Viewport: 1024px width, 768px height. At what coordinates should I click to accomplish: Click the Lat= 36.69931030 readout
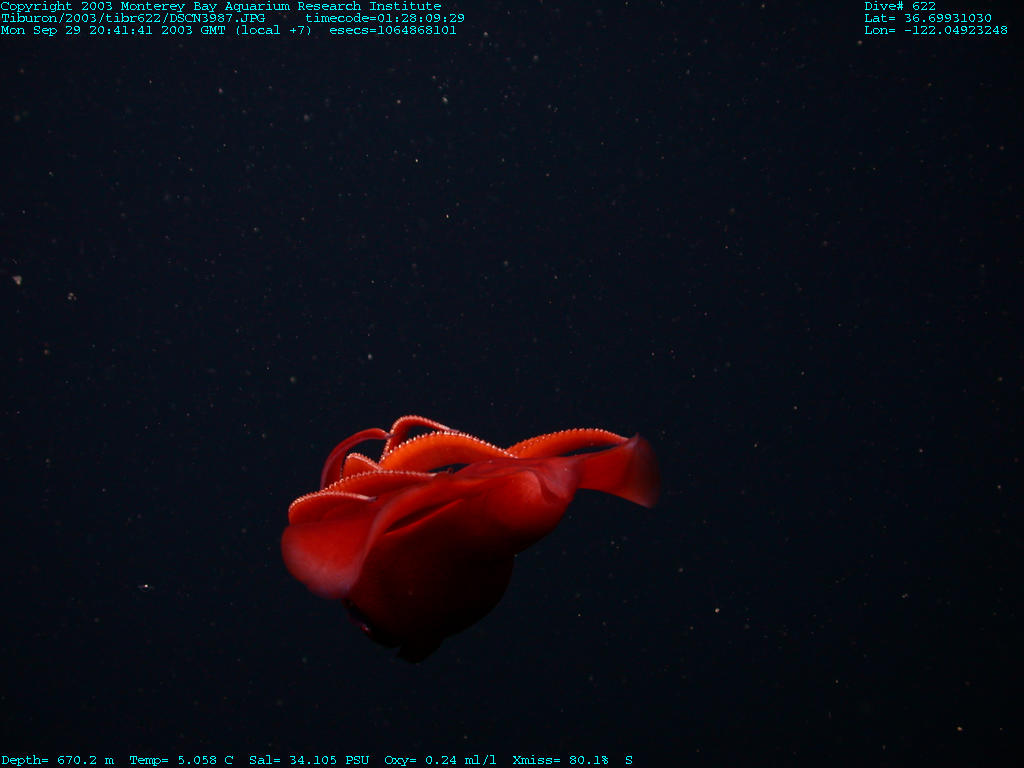click(928, 18)
